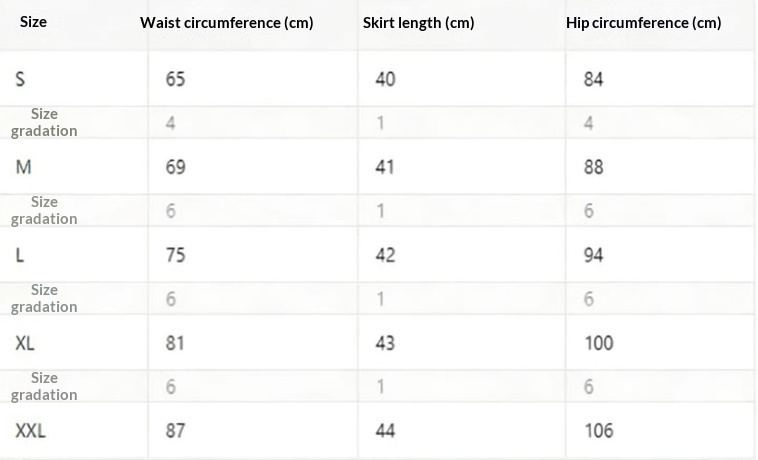Click skirt length 41 for size M
Image resolution: width=758 pixels, height=460 pixels.
(385, 166)
